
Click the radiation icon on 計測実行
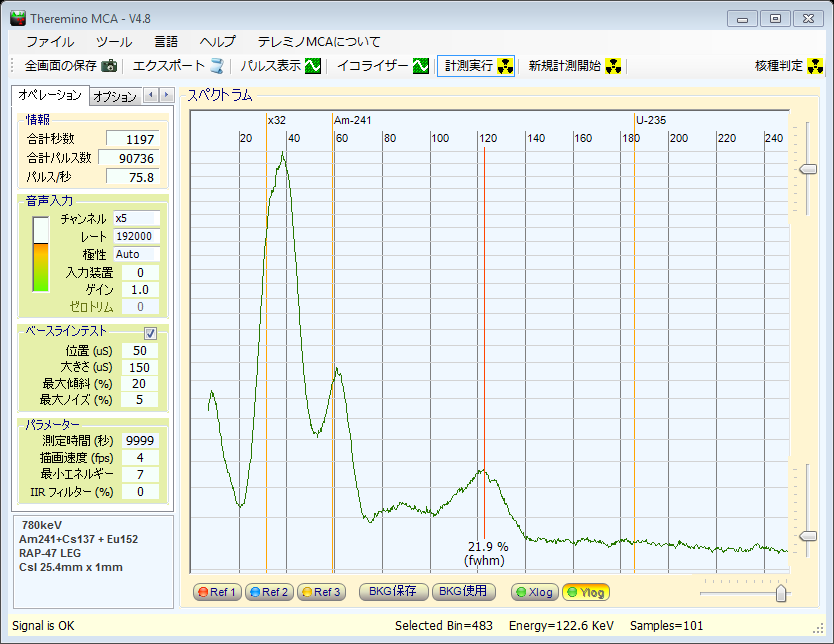click(505, 66)
